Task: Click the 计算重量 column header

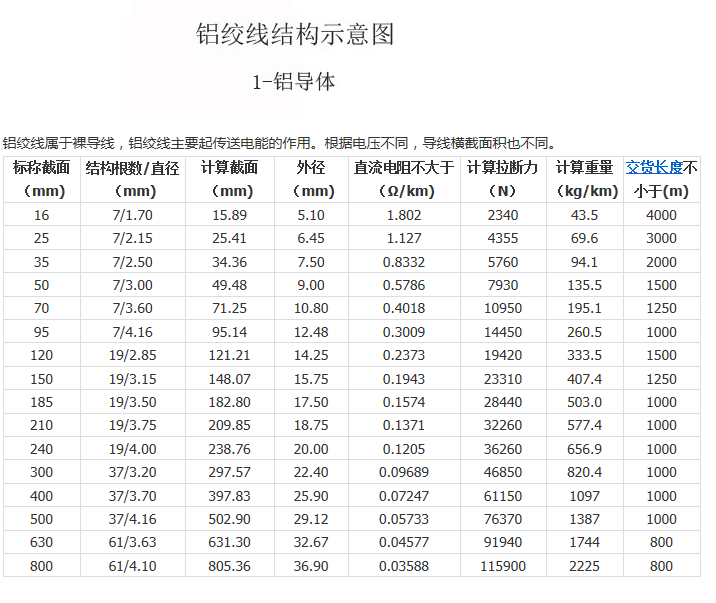Action: [x=584, y=179]
